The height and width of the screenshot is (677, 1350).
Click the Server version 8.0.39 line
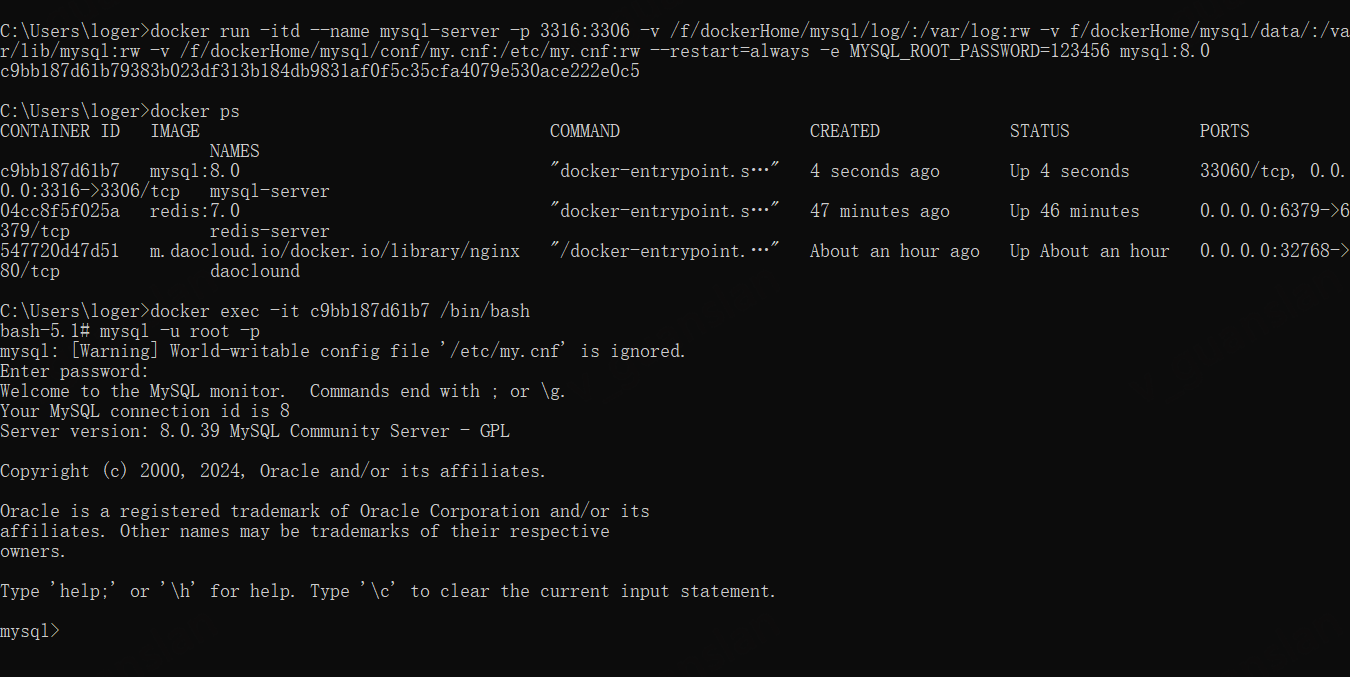(255, 431)
